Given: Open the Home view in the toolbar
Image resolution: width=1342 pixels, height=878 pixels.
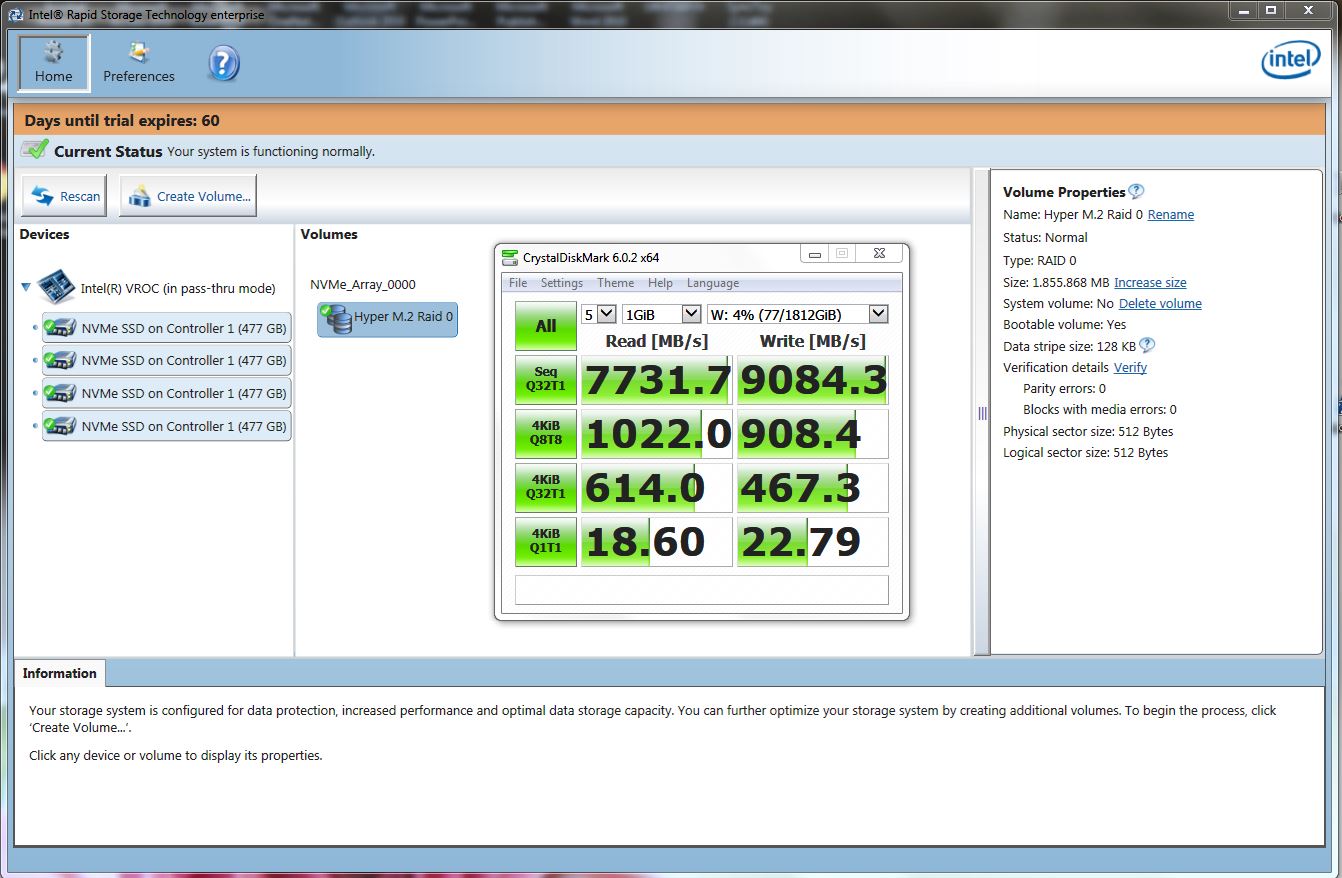Looking at the screenshot, I should click(54, 63).
